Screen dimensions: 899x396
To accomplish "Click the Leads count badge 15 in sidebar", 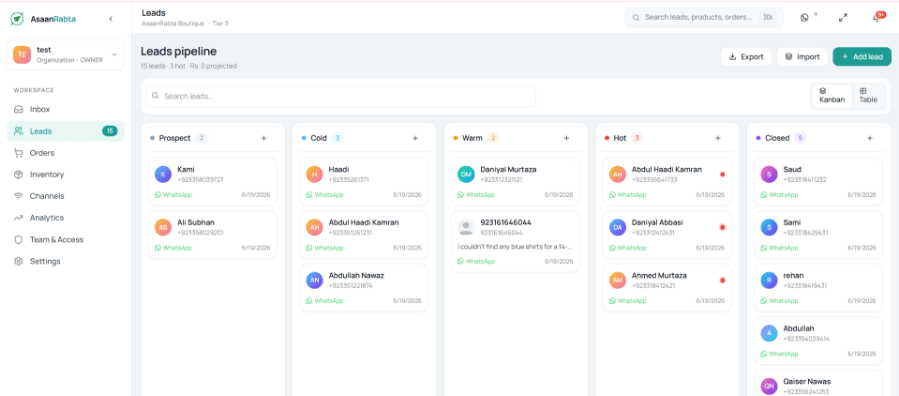I will coord(110,131).
